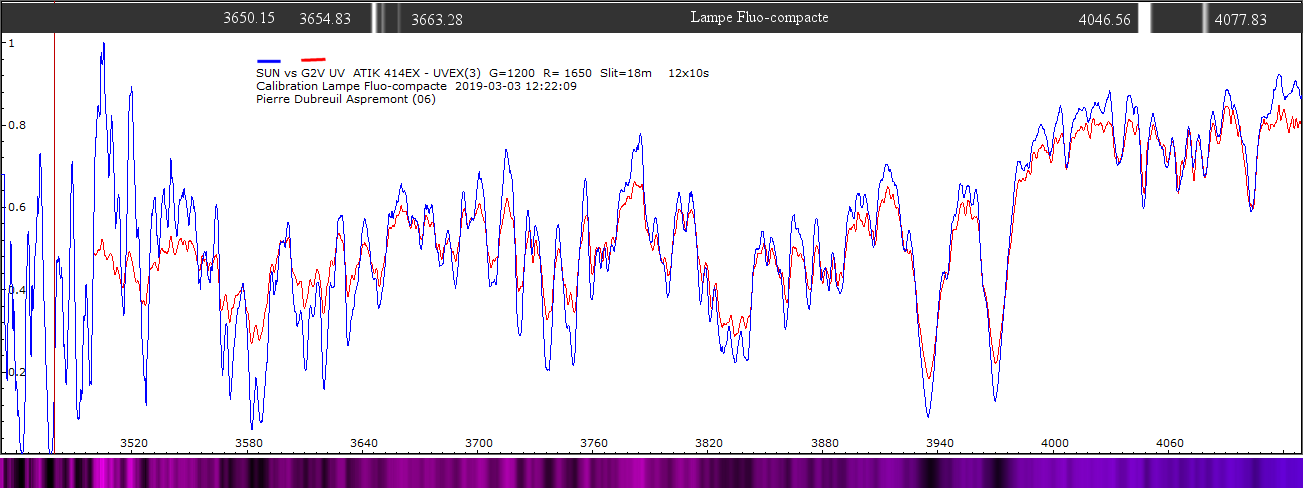Click the Lampe Fluo-compacte title in top strip
The height and width of the screenshot is (490, 1303).
[x=760, y=18]
